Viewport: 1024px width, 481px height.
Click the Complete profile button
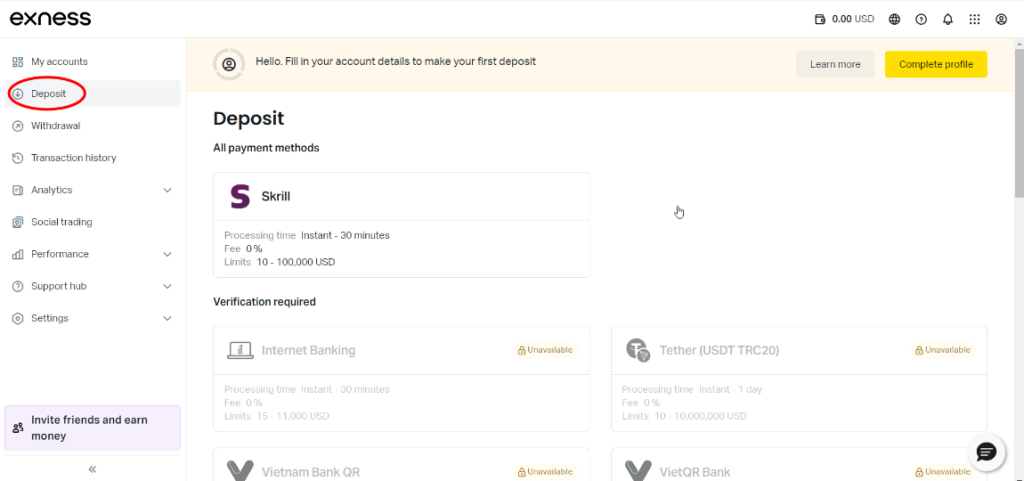click(935, 64)
